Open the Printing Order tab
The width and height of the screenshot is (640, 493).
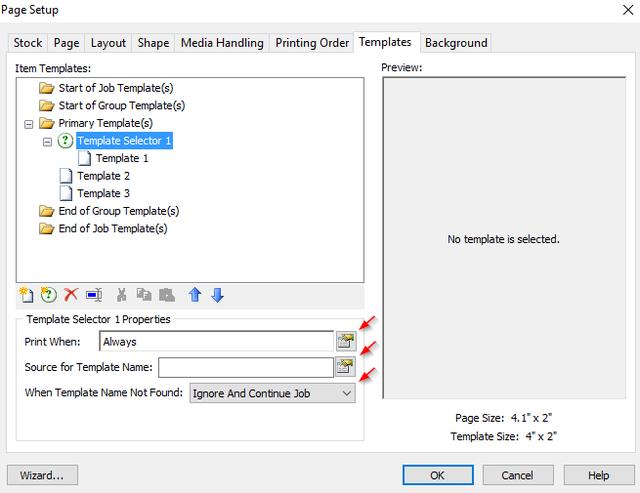pyautogui.click(x=312, y=43)
